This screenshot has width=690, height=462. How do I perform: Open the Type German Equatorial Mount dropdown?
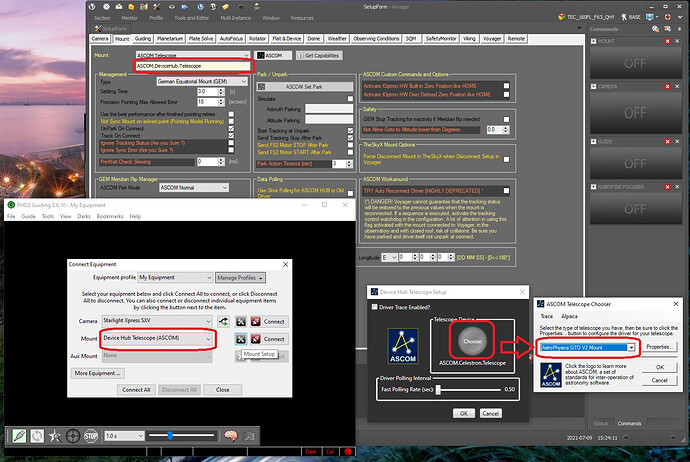click(202, 81)
